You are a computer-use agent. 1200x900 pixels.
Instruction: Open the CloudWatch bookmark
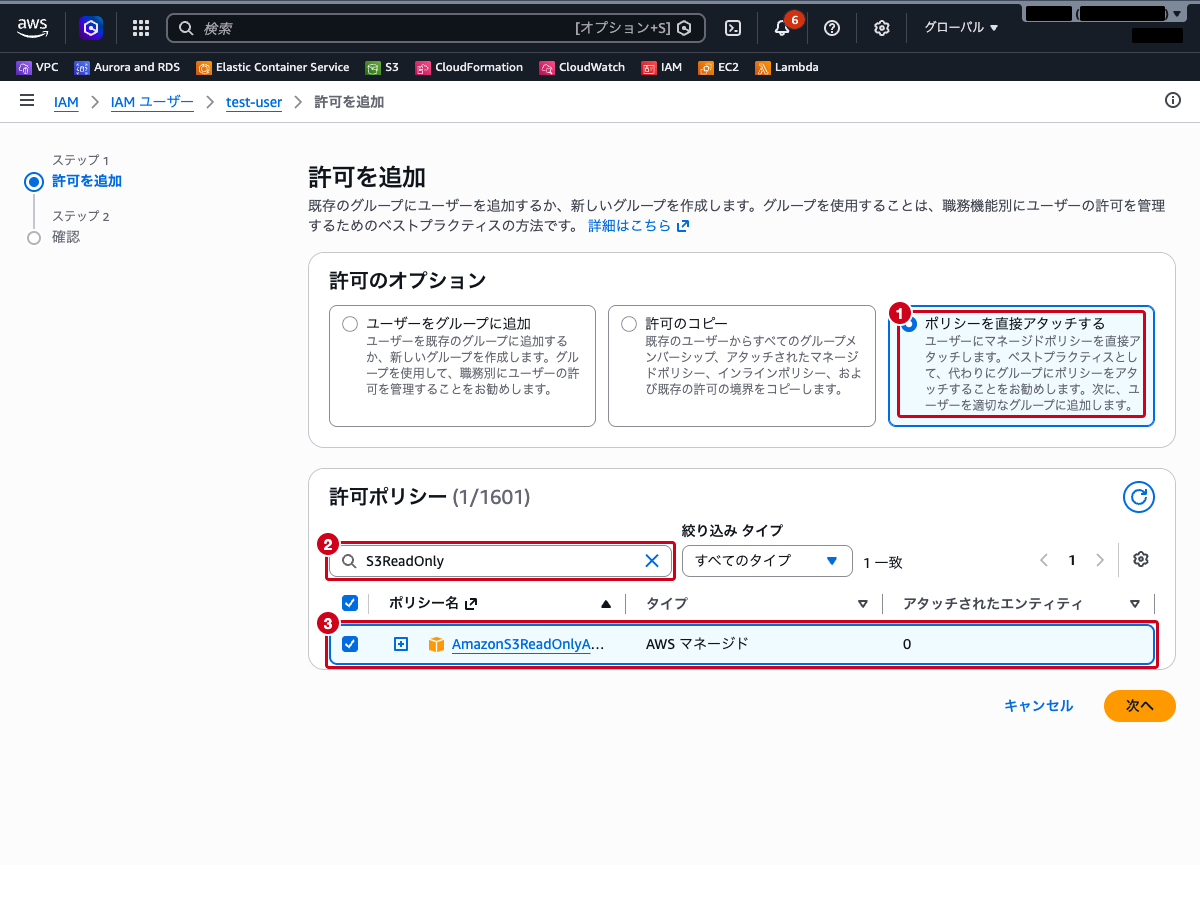(582, 68)
